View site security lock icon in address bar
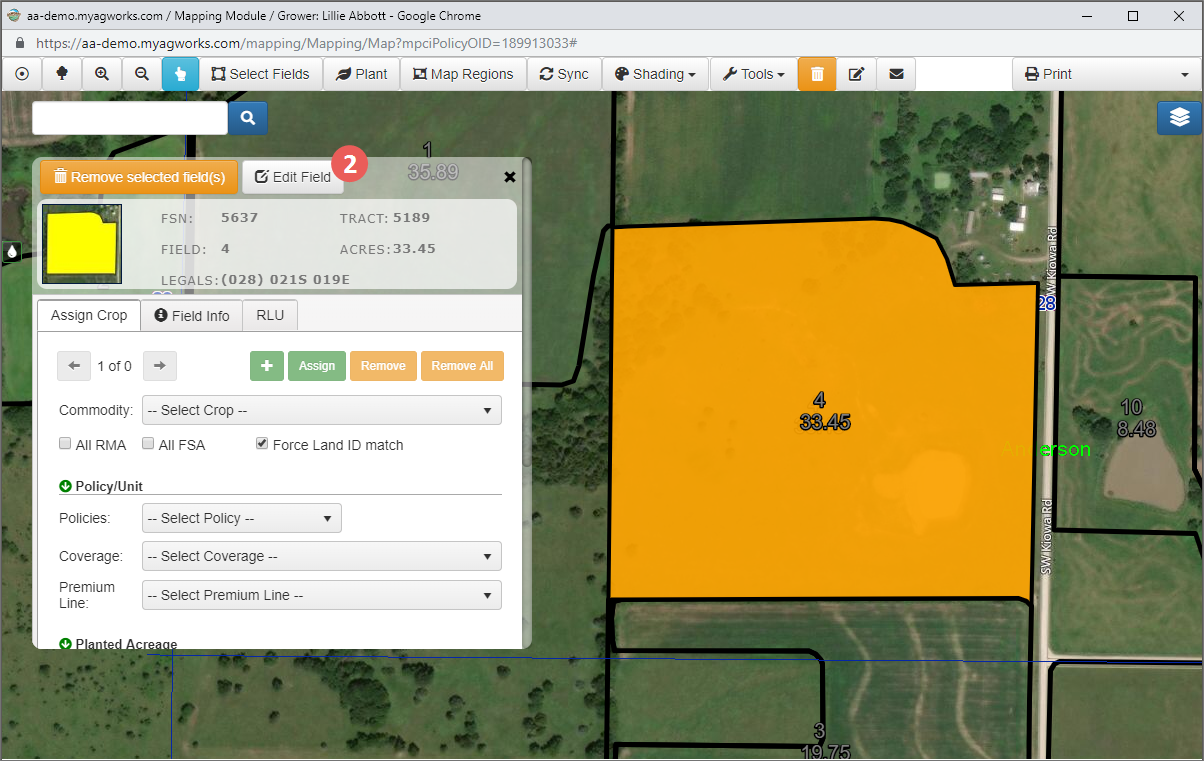The height and width of the screenshot is (761, 1204). (18, 44)
